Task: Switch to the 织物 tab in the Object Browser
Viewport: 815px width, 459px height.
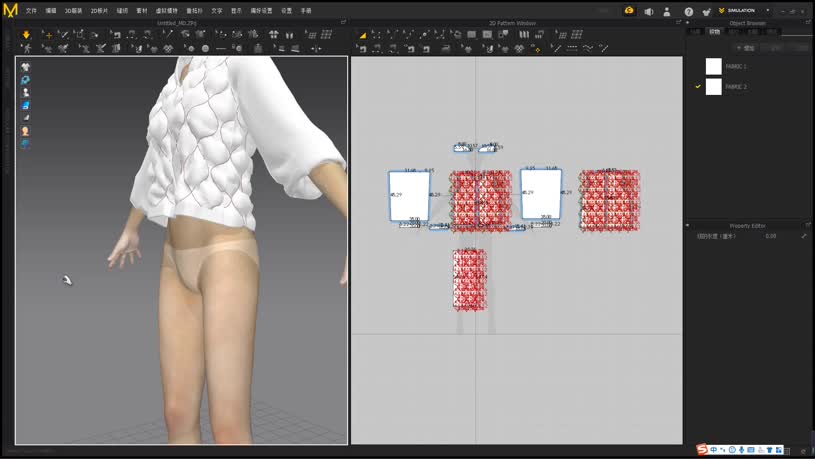Action: (x=715, y=32)
